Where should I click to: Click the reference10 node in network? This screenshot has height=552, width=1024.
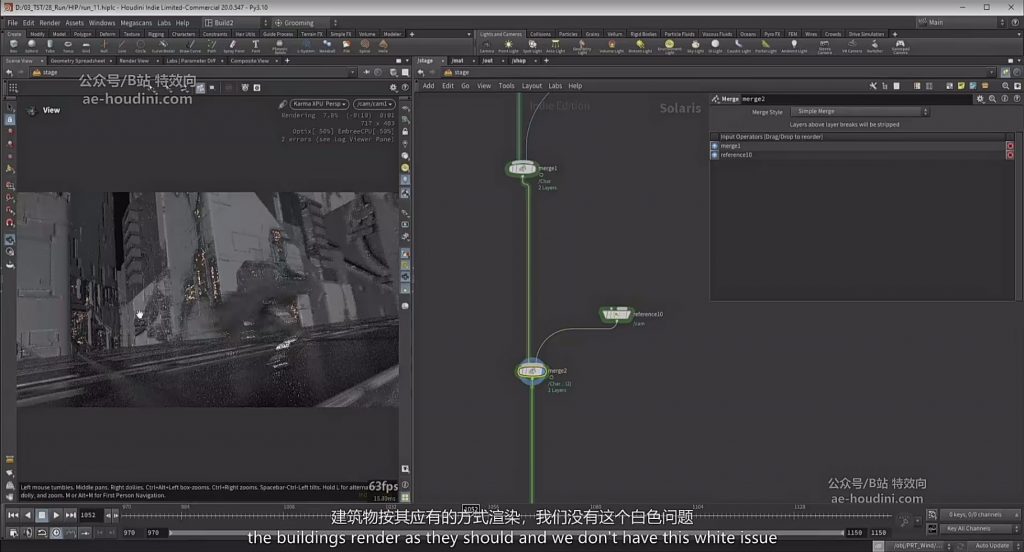click(615, 314)
